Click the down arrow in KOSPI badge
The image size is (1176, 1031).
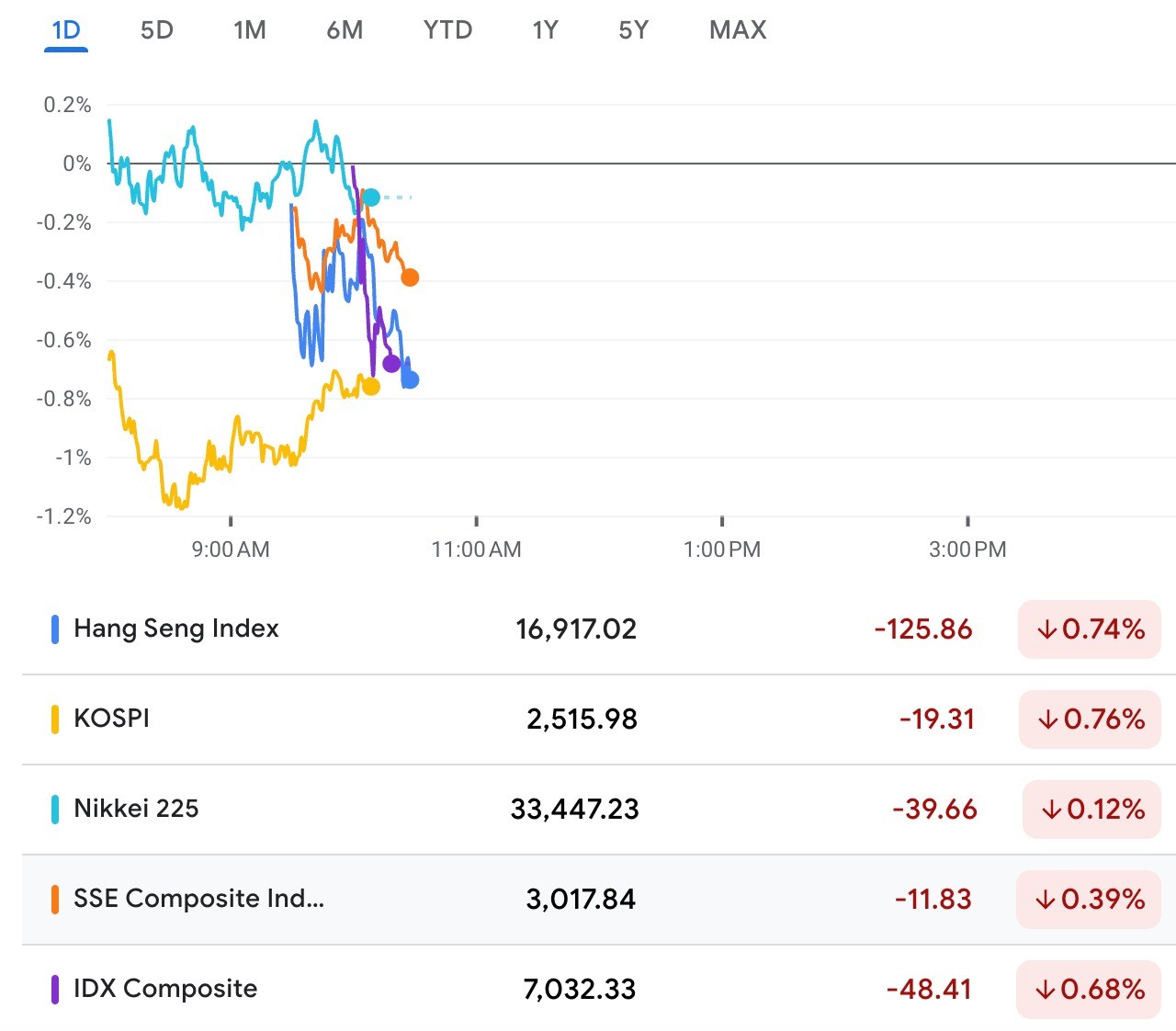tap(1047, 720)
